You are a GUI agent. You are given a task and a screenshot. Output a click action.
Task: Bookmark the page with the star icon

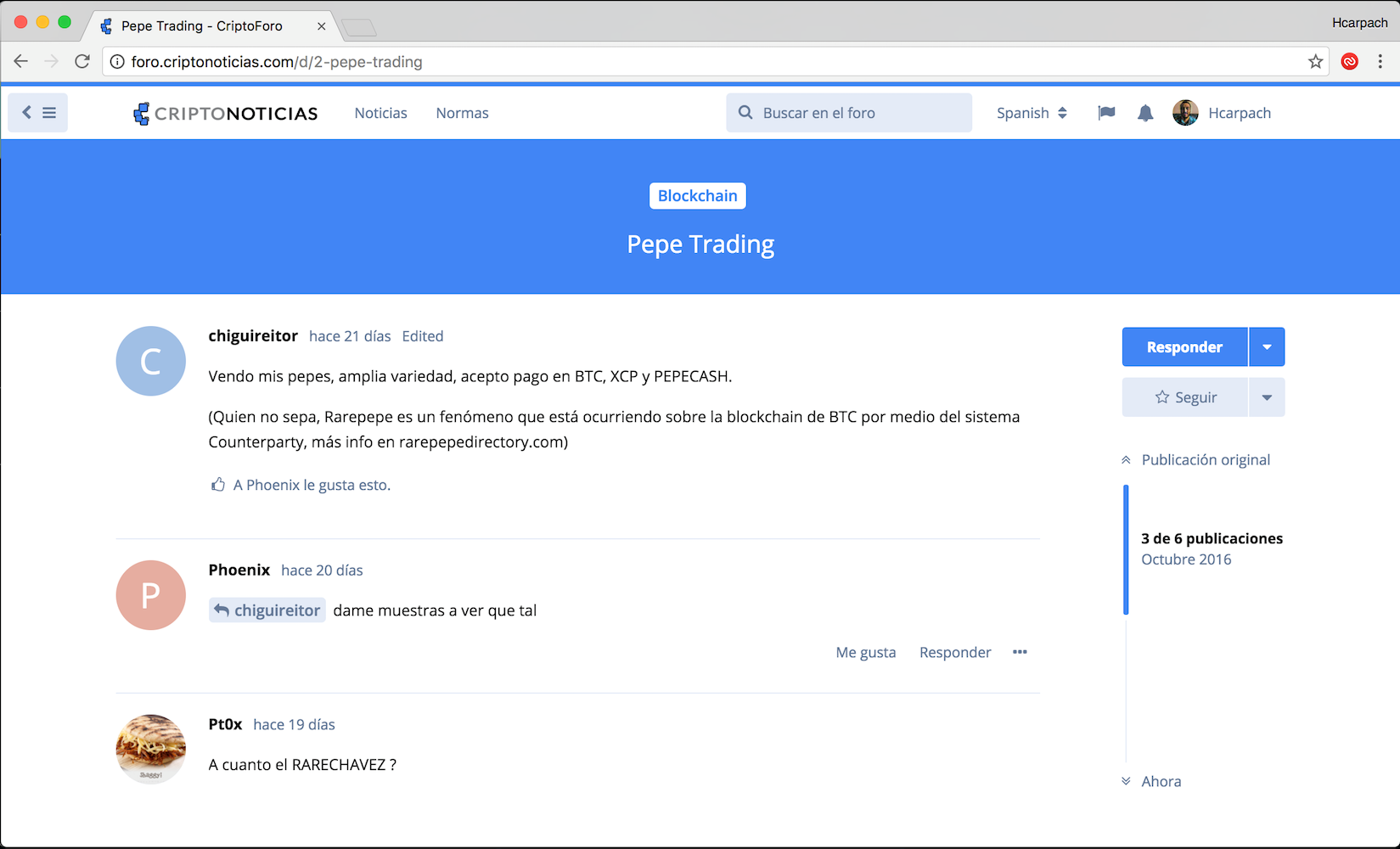(1315, 61)
